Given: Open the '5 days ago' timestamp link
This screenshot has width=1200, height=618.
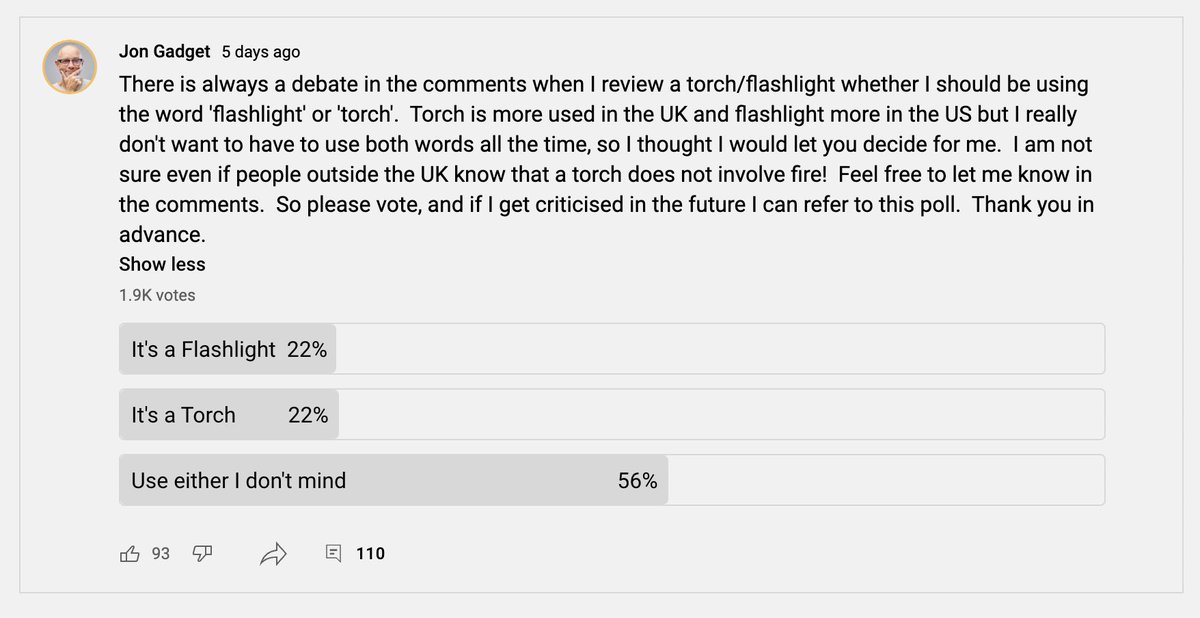Looking at the screenshot, I should 261,52.
